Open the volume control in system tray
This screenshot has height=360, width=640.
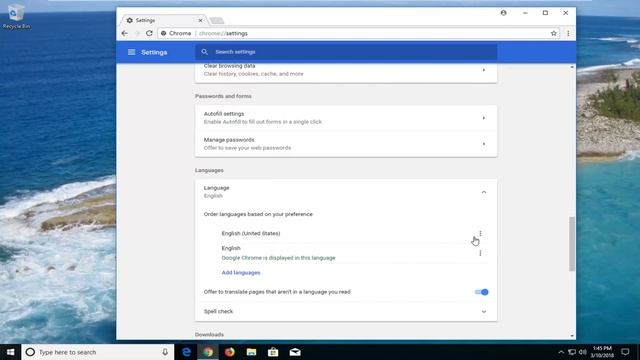click(x=582, y=352)
